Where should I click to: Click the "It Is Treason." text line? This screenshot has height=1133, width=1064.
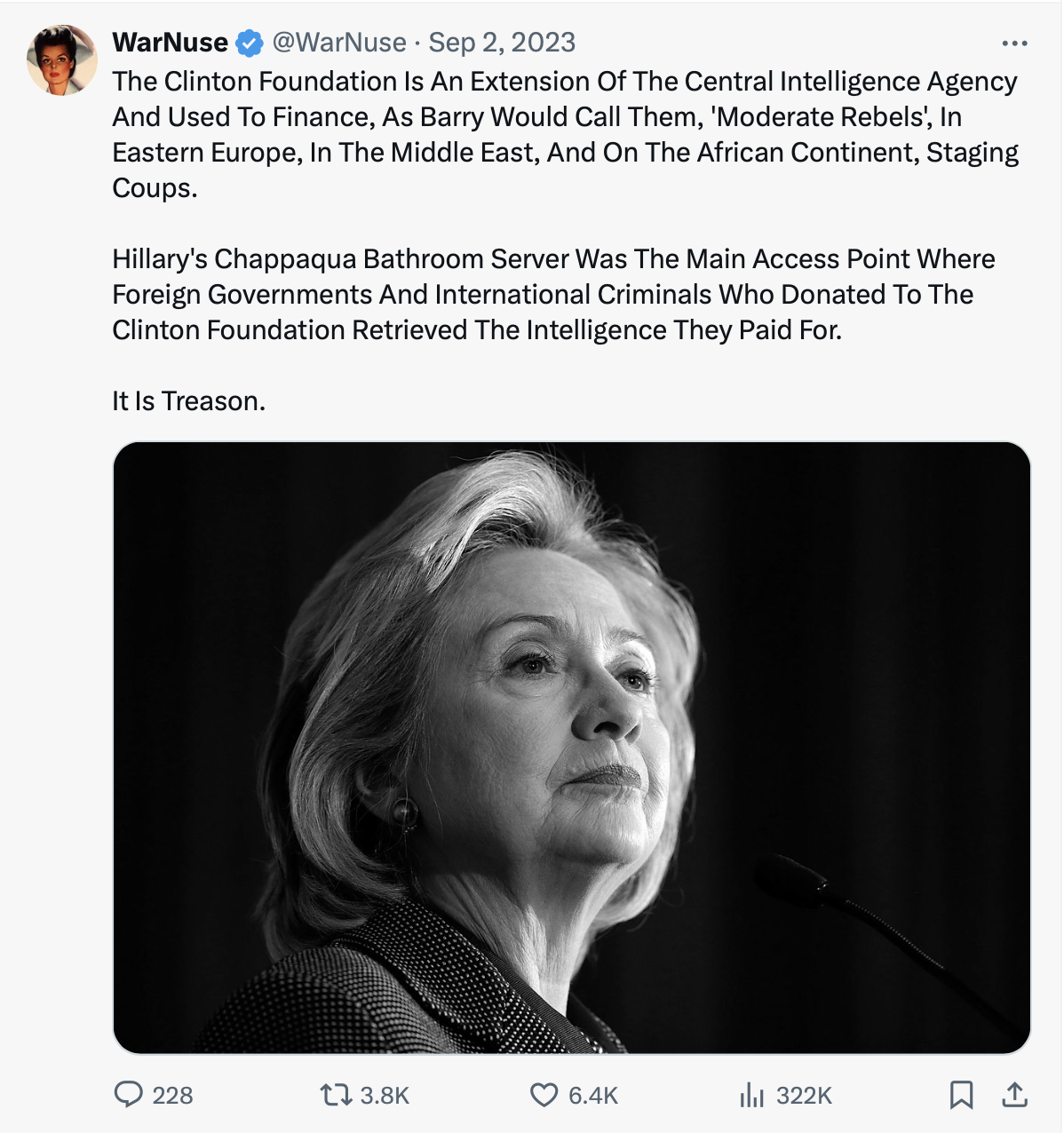(x=189, y=401)
